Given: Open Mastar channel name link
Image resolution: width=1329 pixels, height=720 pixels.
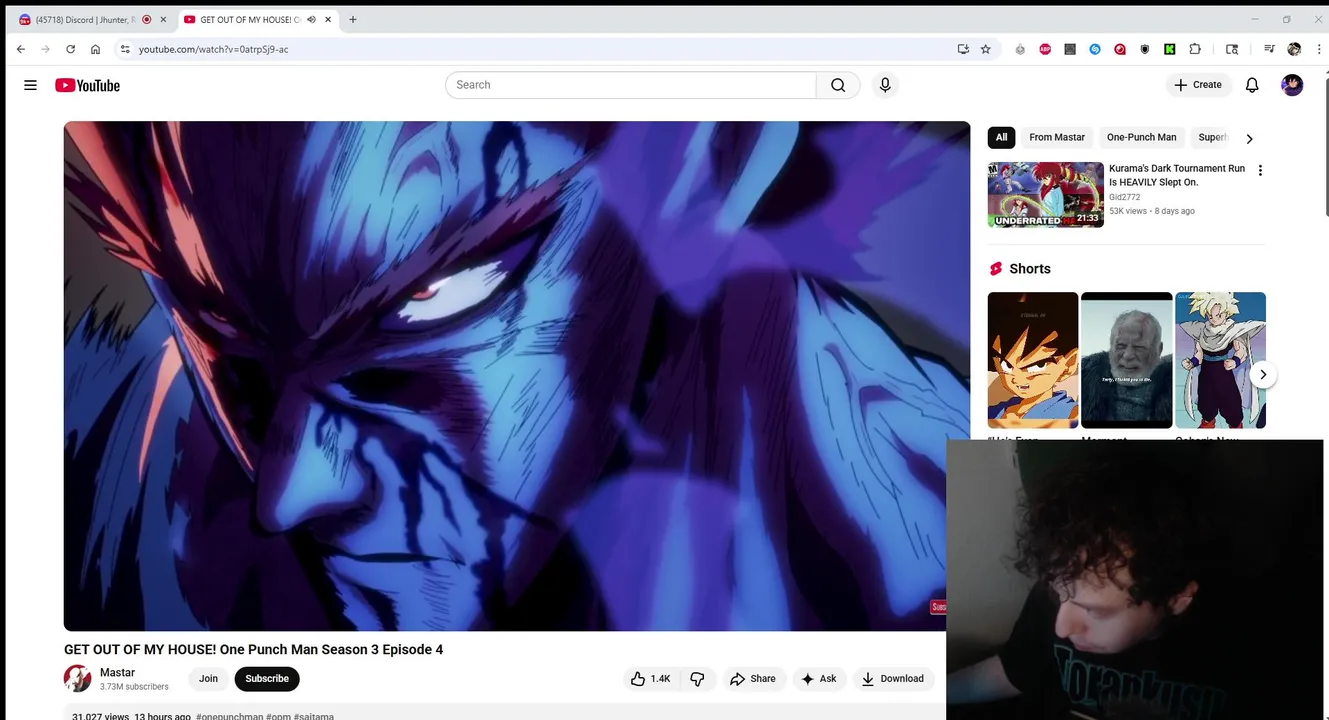Looking at the screenshot, I should click(117, 673).
